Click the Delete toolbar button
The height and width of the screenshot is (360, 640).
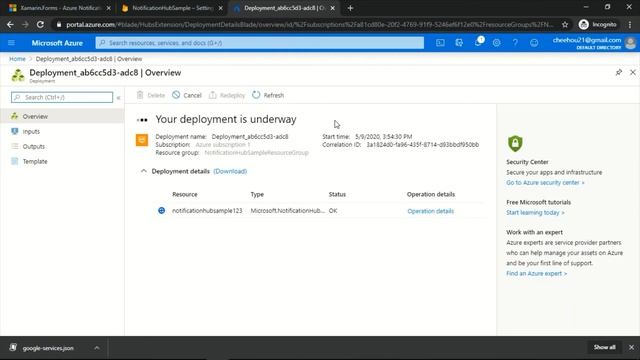[x=151, y=95]
